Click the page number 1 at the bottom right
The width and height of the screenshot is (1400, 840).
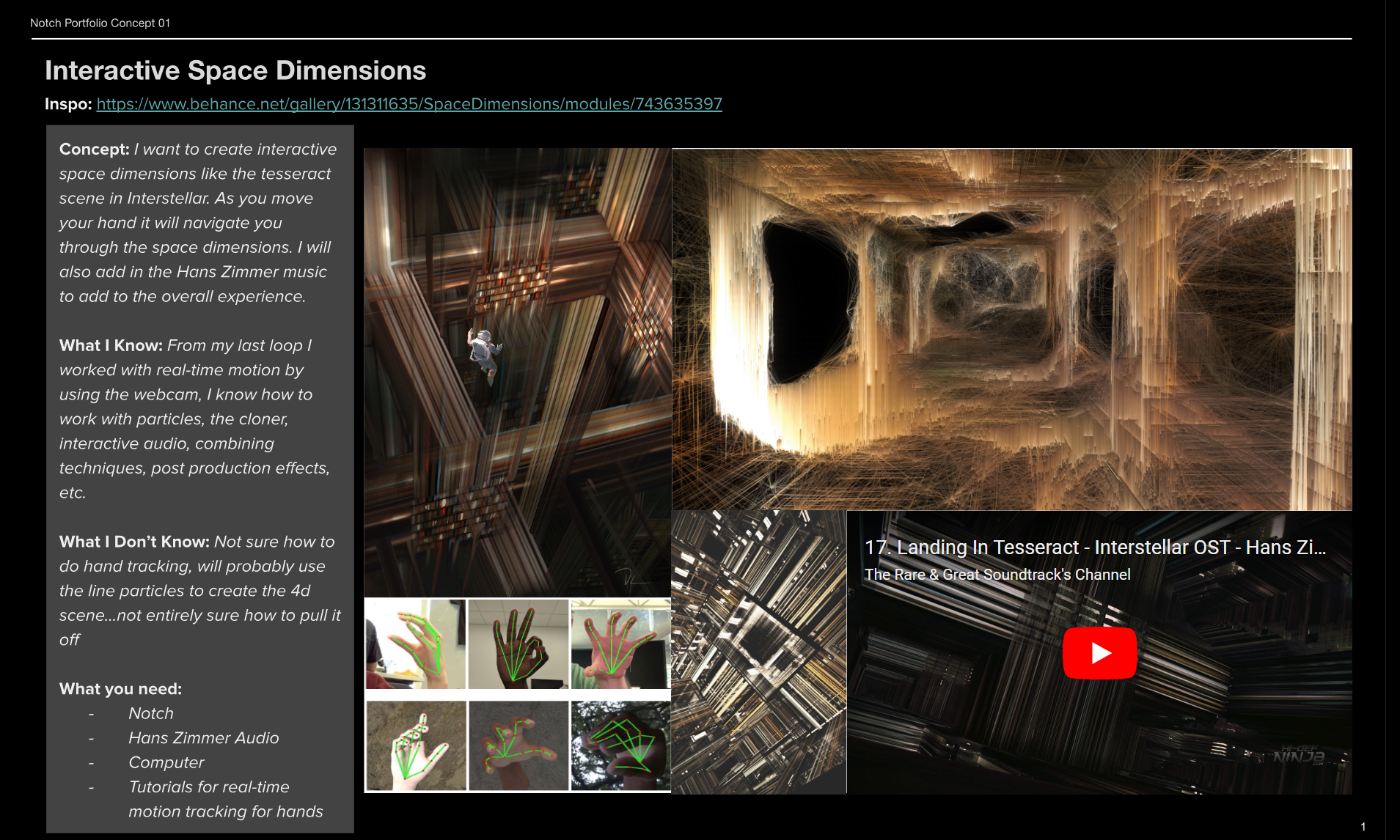pyautogui.click(x=1363, y=827)
